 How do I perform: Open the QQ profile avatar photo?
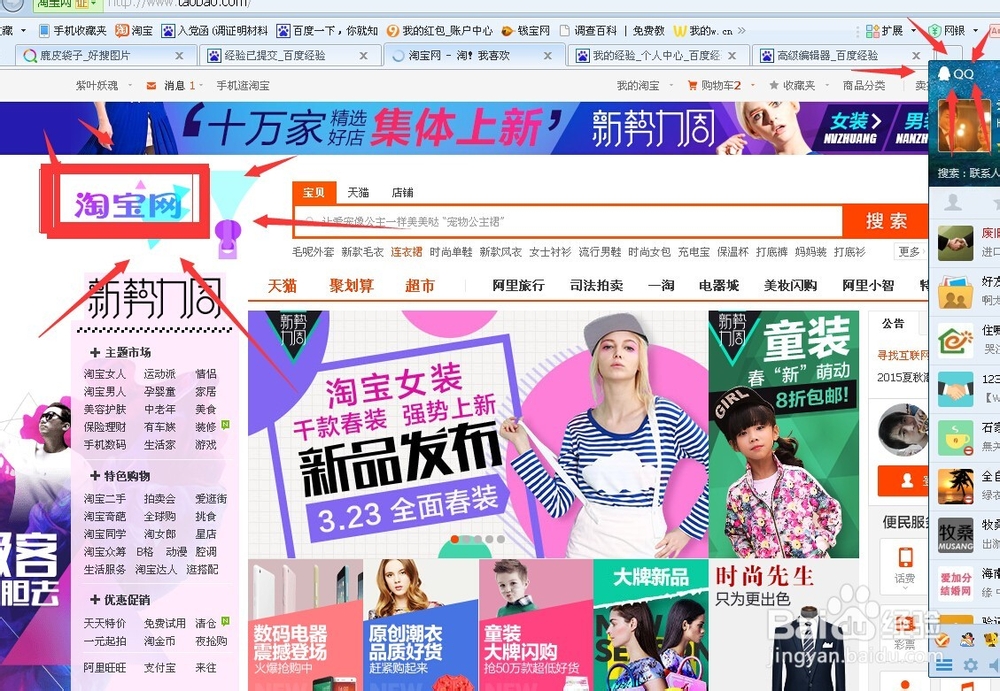coord(964,125)
